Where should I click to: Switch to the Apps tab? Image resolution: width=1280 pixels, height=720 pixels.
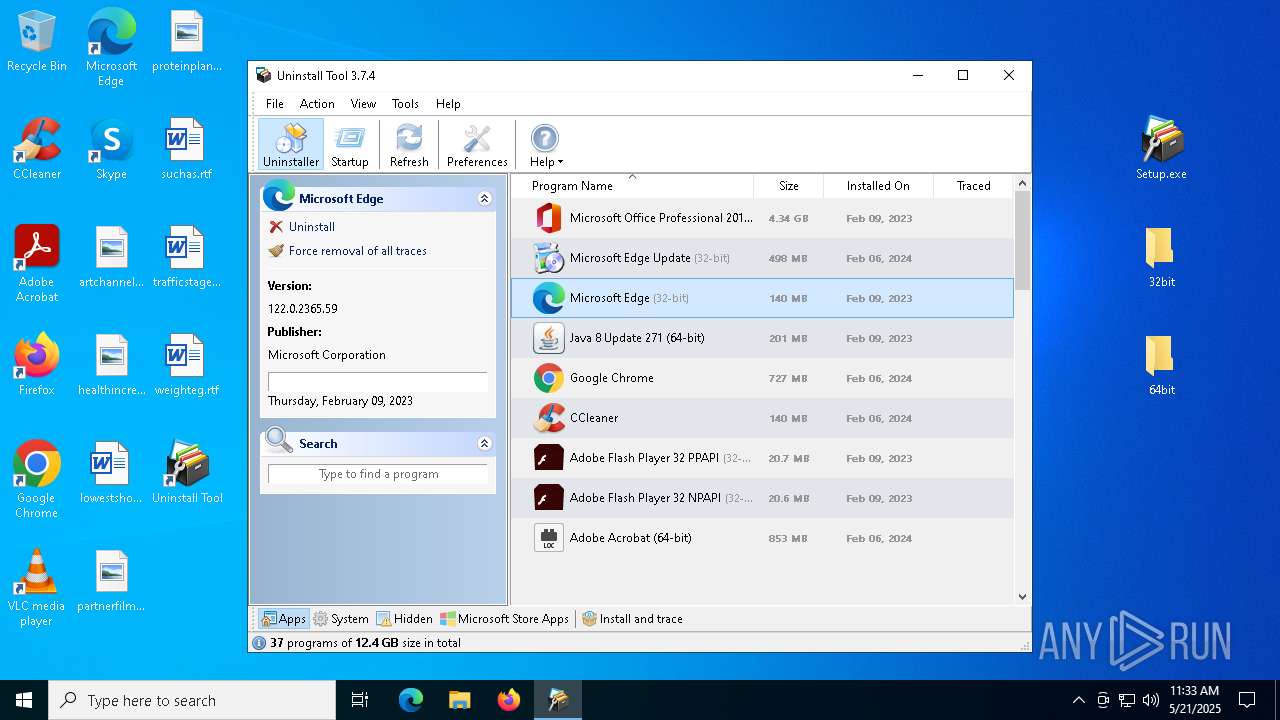pos(283,619)
